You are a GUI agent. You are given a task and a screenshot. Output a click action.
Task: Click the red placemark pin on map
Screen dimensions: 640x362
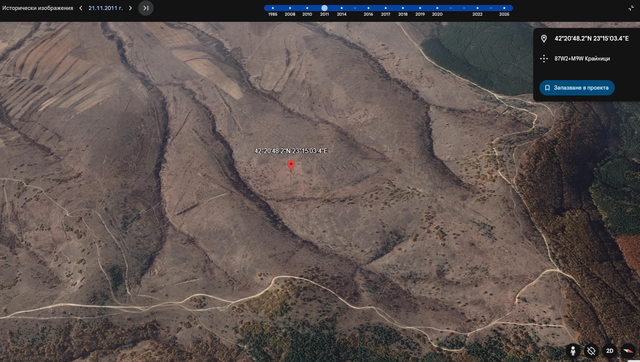tap(291, 165)
